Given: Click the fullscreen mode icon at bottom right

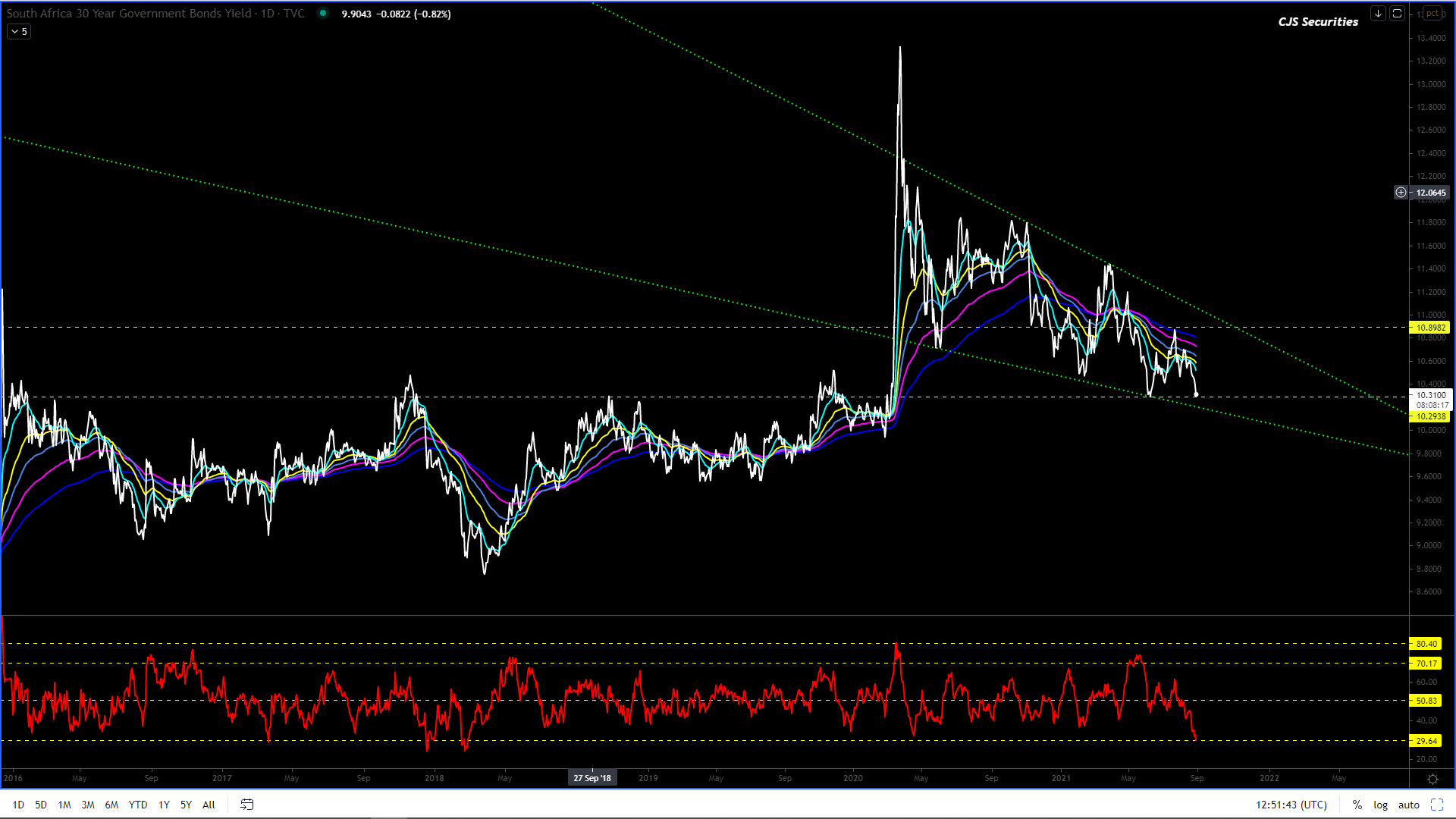Looking at the screenshot, I should coord(1437,805).
